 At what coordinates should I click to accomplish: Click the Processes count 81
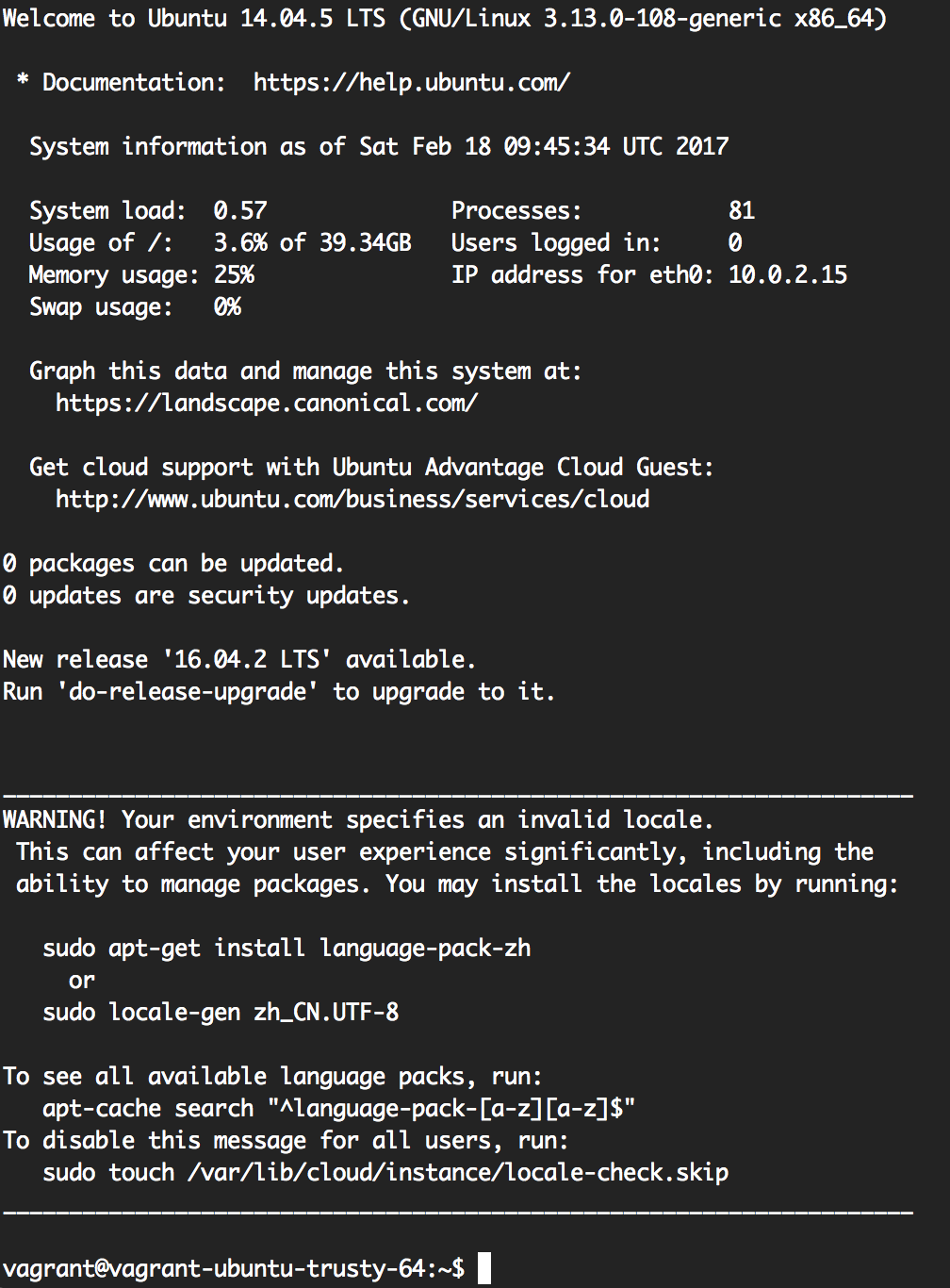742,211
